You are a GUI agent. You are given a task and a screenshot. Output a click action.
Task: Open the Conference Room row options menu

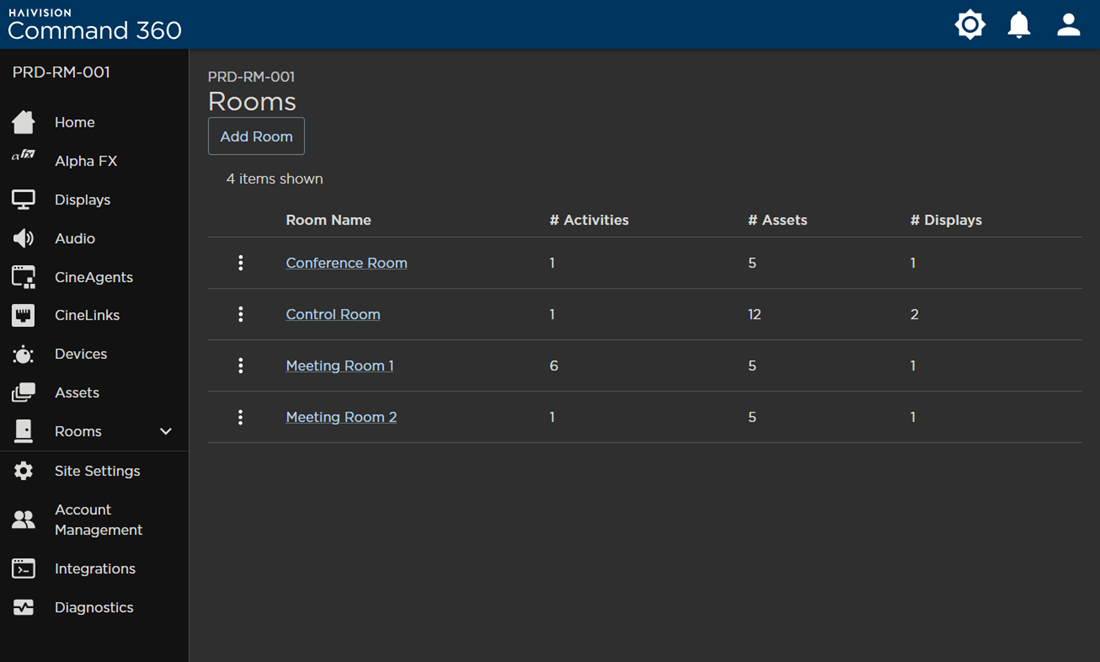pos(241,263)
